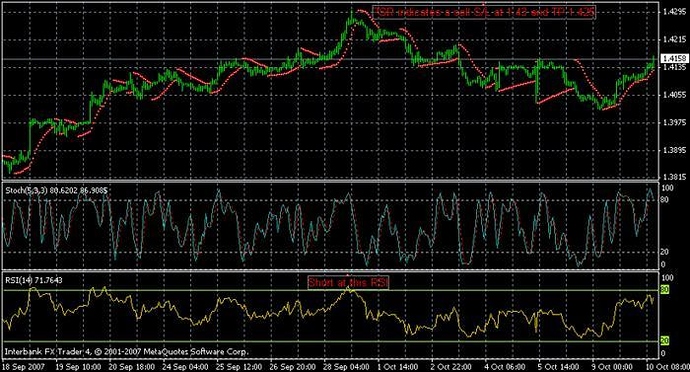The width and height of the screenshot is (690, 372).
Task: Click the 20 level on Stochastic scale
Action: point(665,252)
